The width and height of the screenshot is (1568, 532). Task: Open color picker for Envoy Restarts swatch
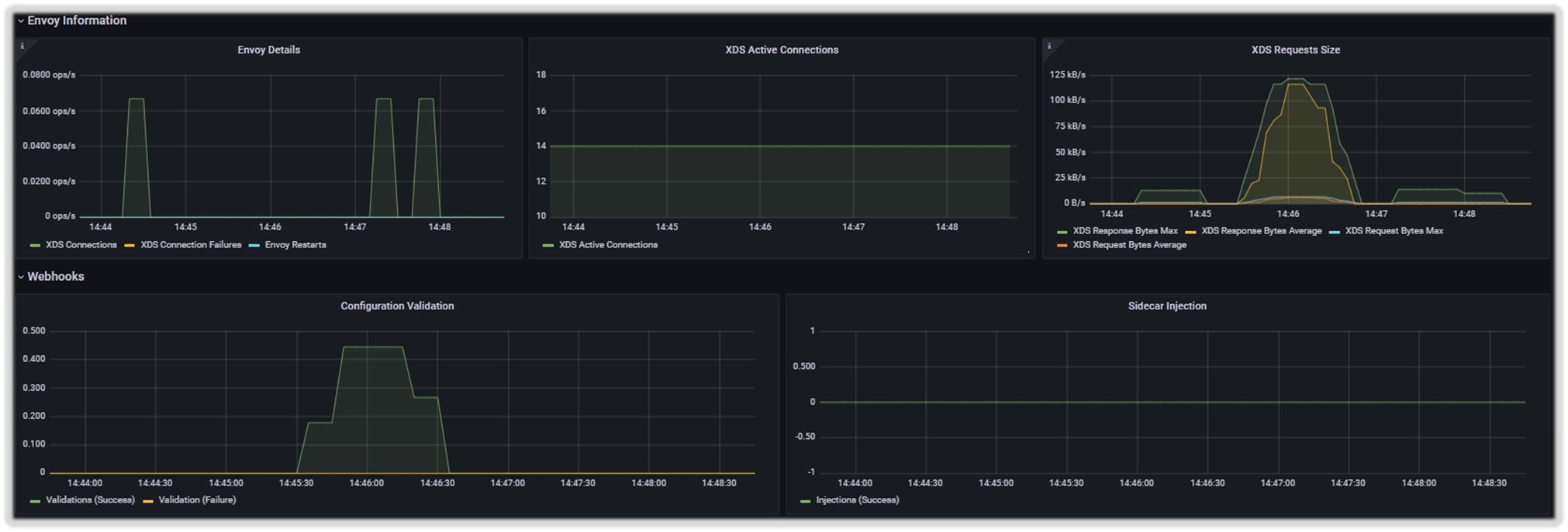coord(254,246)
